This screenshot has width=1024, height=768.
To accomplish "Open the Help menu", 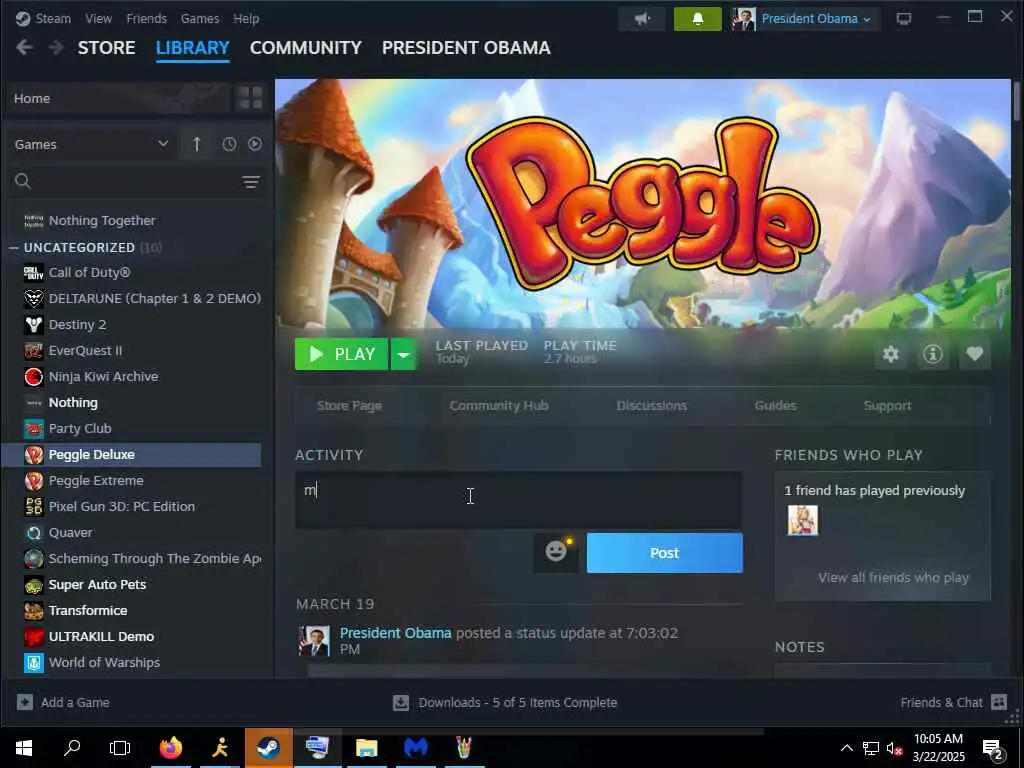I will coord(246,18).
